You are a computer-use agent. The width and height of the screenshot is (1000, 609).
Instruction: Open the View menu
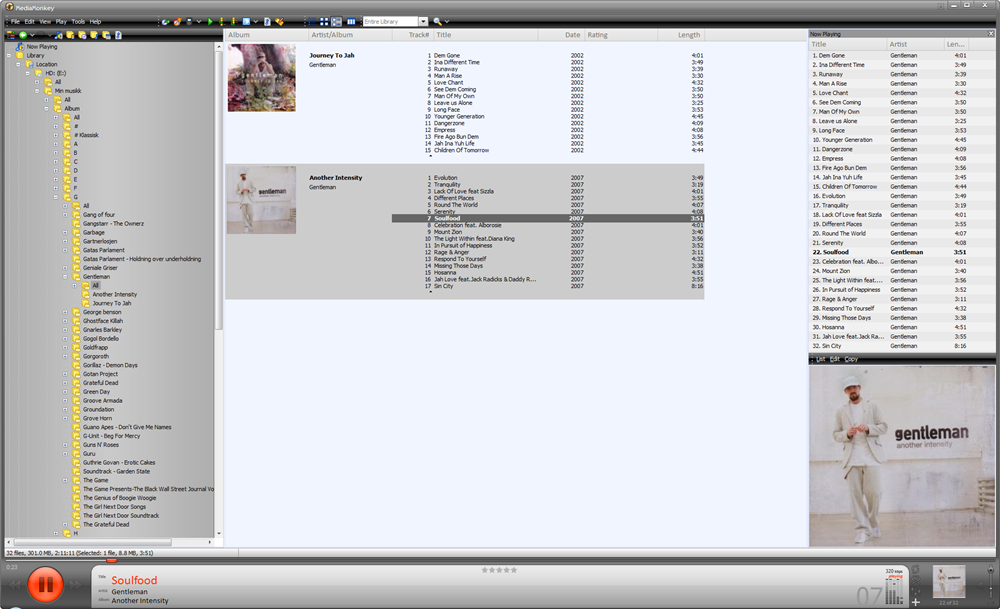(45, 22)
